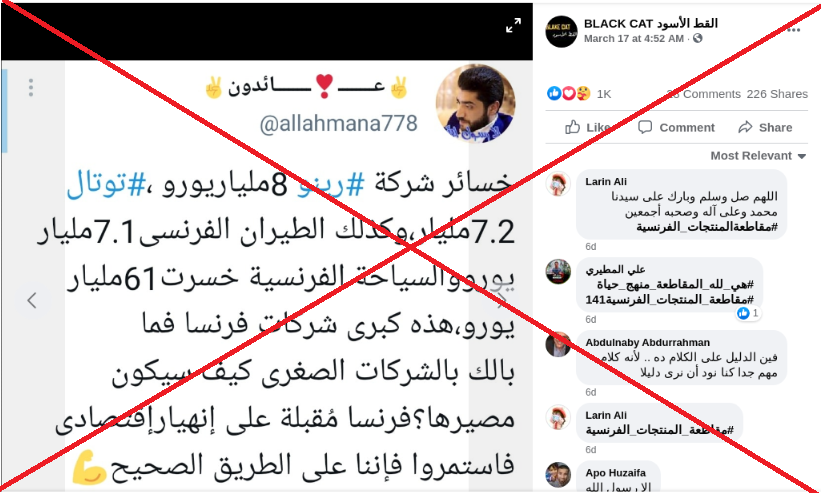This screenshot has width=821, height=493.
Task: View the post's reaction emoji icons
Action: pyautogui.click(x=569, y=94)
